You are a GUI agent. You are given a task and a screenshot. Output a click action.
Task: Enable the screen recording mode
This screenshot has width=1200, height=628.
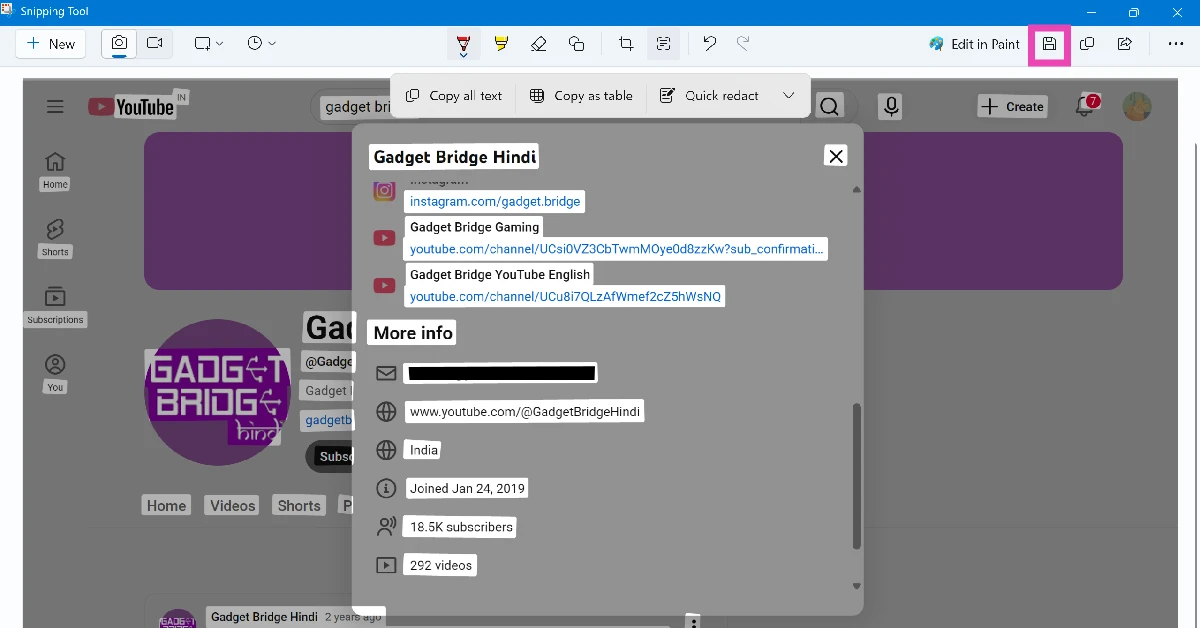point(154,44)
